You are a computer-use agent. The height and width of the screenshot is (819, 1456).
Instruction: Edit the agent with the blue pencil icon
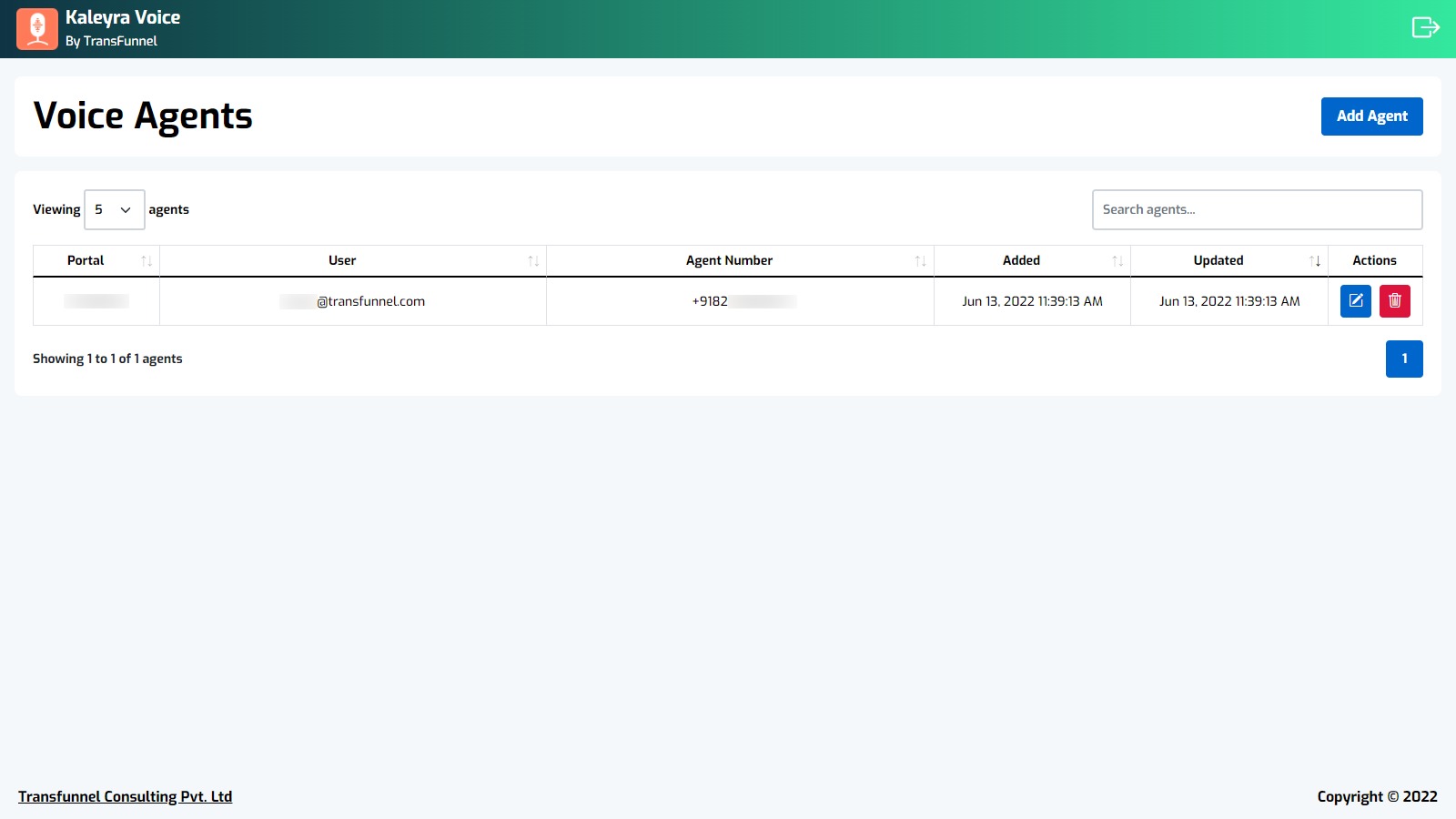click(x=1355, y=301)
